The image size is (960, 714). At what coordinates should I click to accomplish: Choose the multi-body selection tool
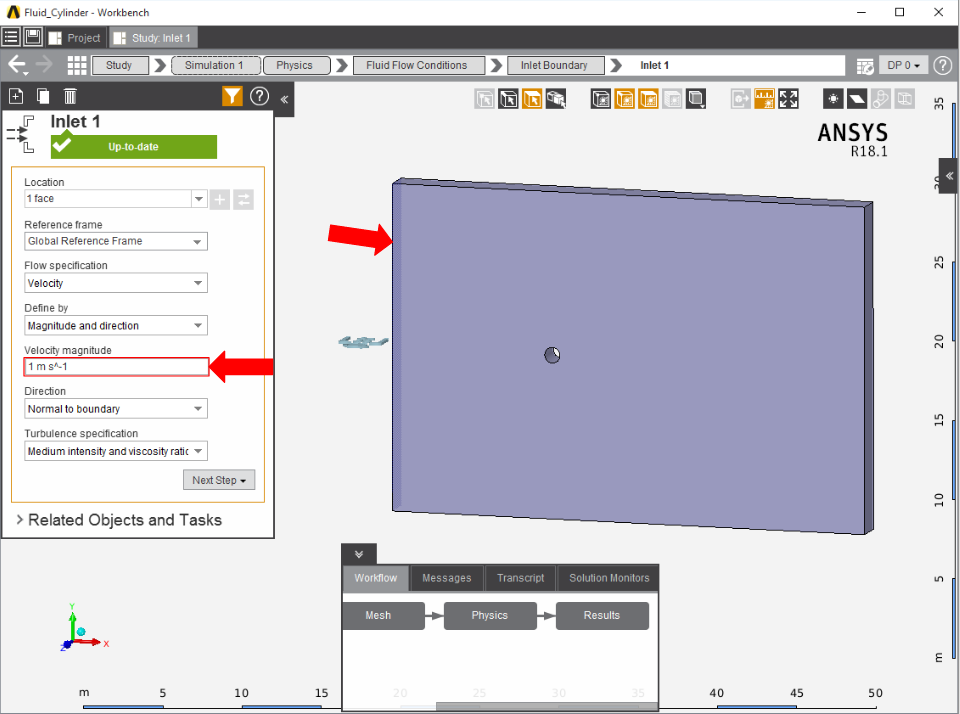click(x=556, y=99)
